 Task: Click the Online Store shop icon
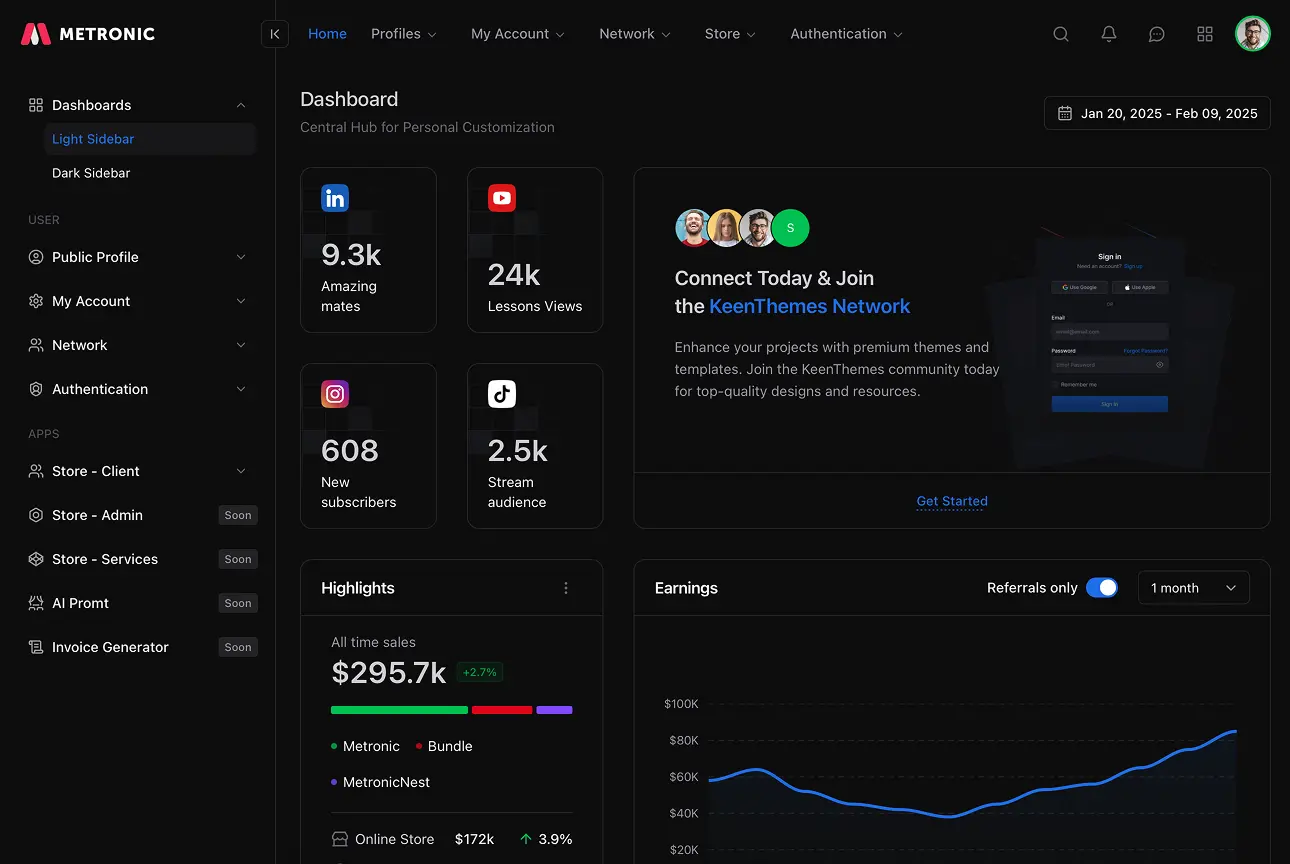pos(340,839)
